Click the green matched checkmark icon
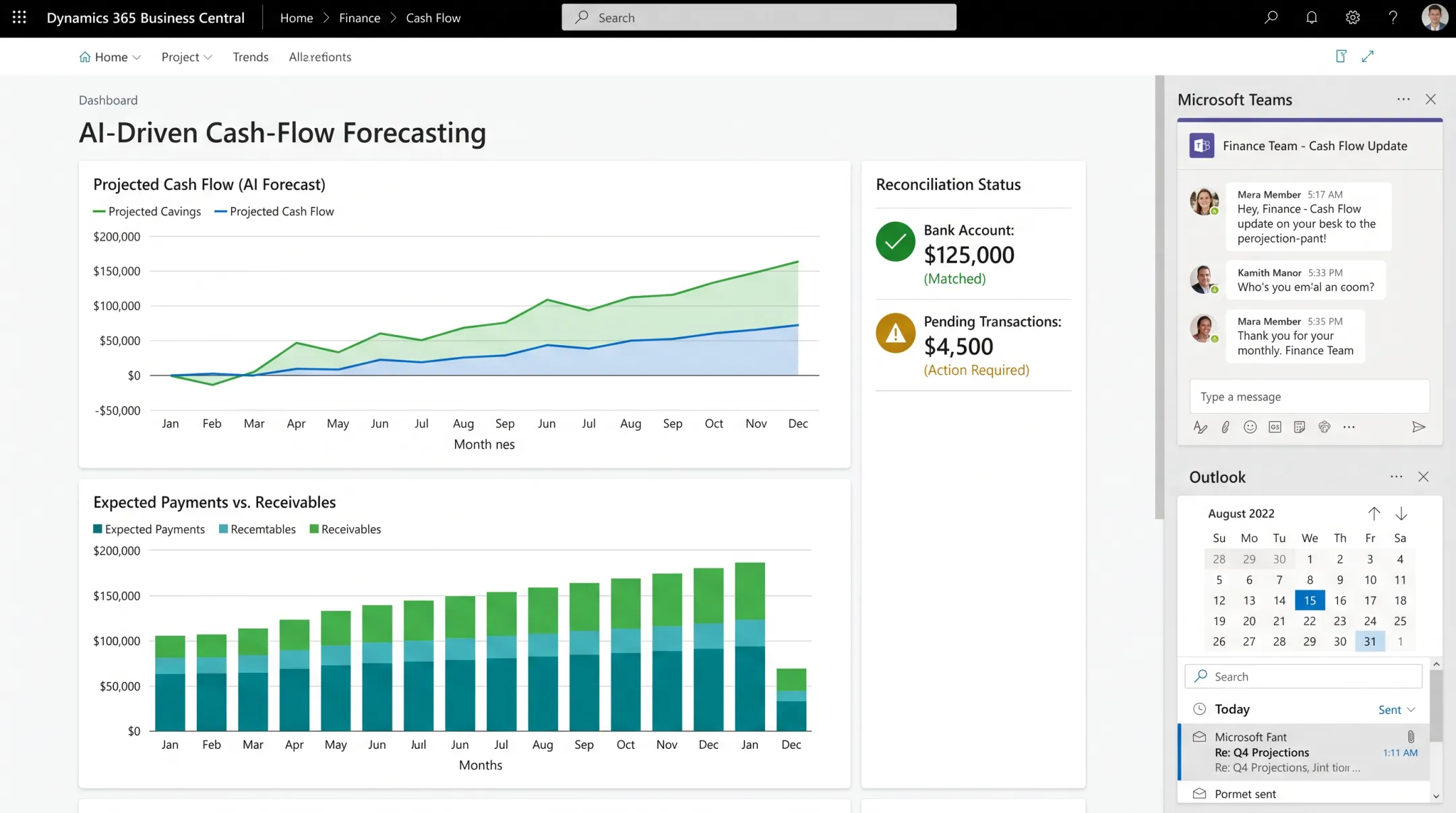The height and width of the screenshot is (813, 1456). click(895, 241)
